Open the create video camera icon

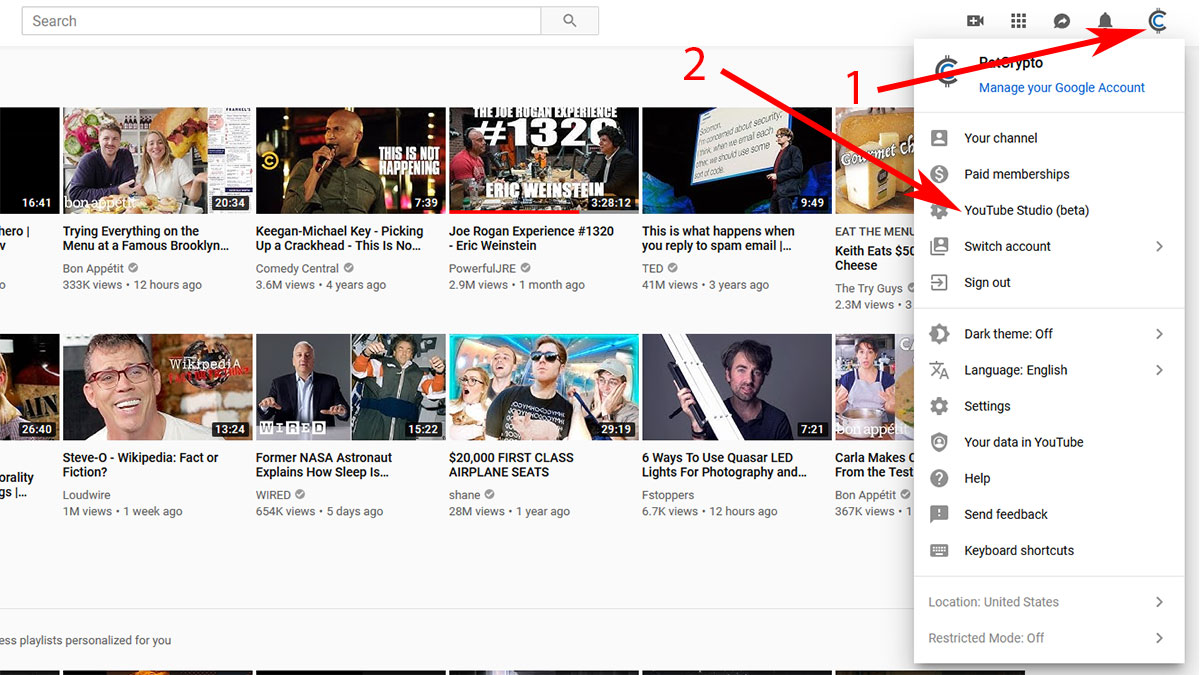point(976,21)
